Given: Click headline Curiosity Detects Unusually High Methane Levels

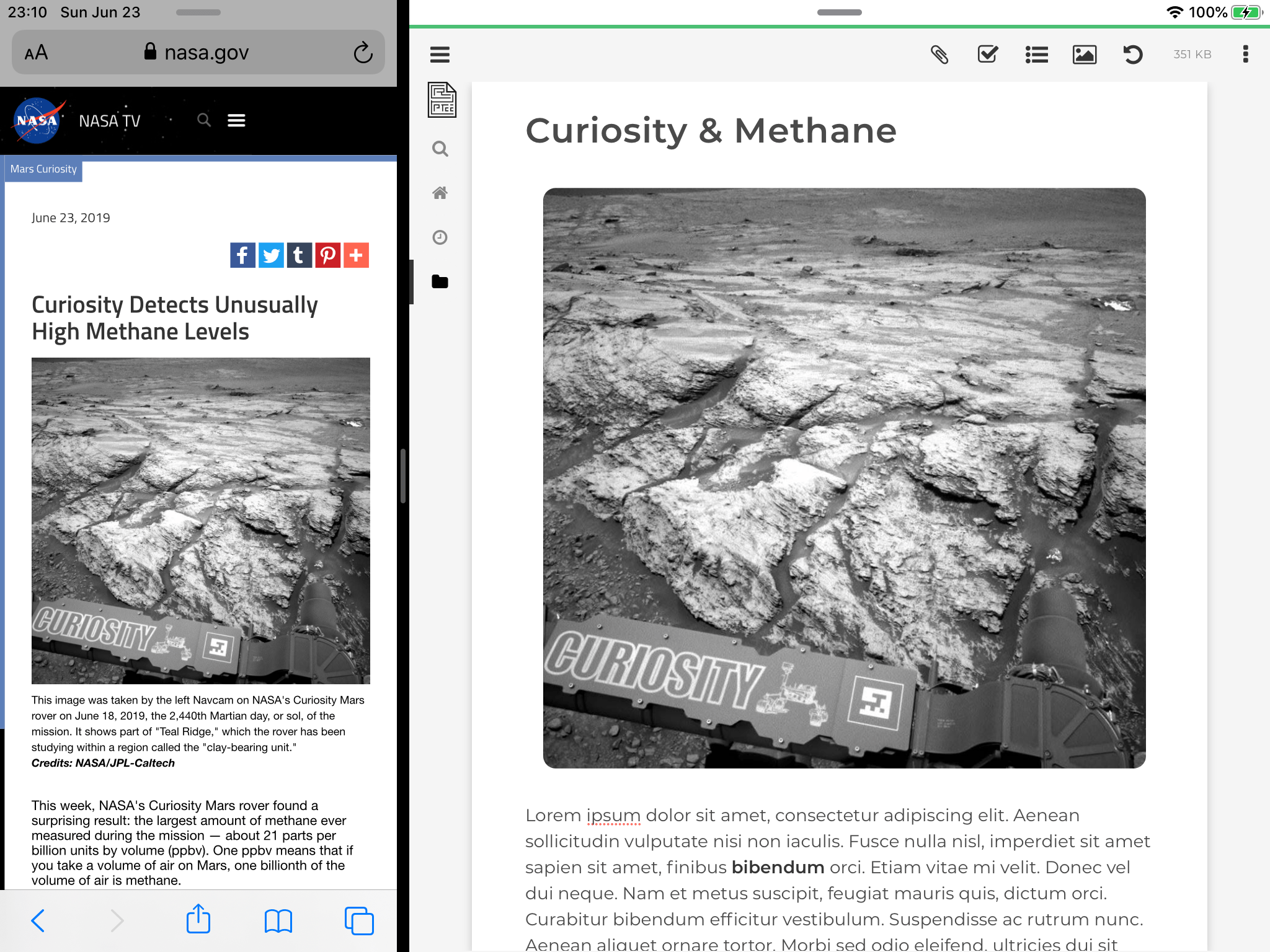Looking at the screenshot, I should click(175, 318).
